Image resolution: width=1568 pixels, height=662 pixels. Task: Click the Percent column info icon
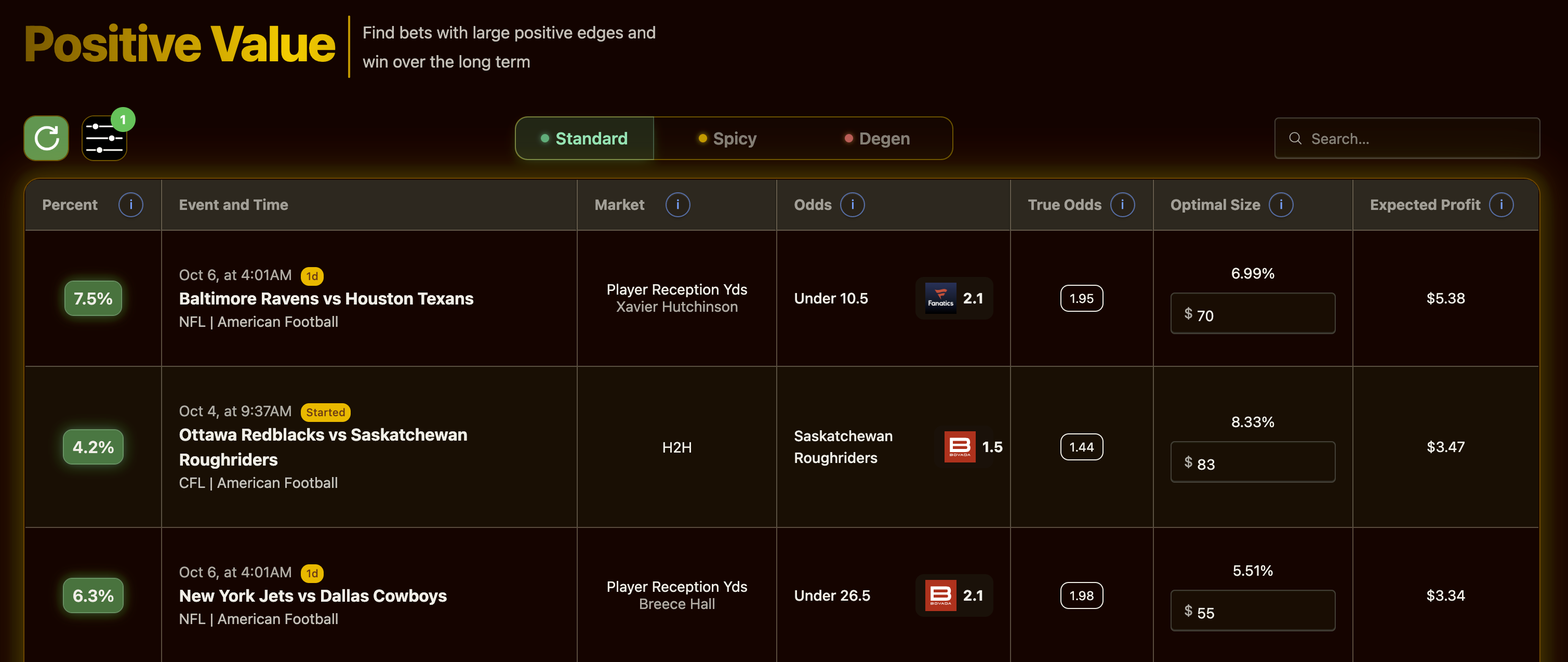pyautogui.click(x=130, y=205)
